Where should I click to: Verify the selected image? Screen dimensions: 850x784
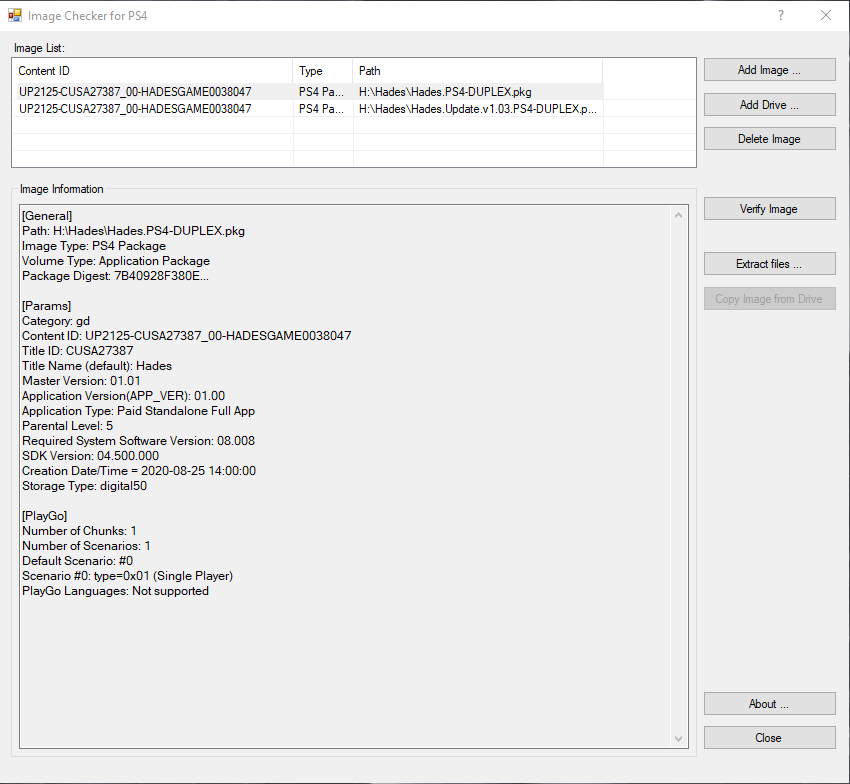pyautogui.click(x=769, y=209)
